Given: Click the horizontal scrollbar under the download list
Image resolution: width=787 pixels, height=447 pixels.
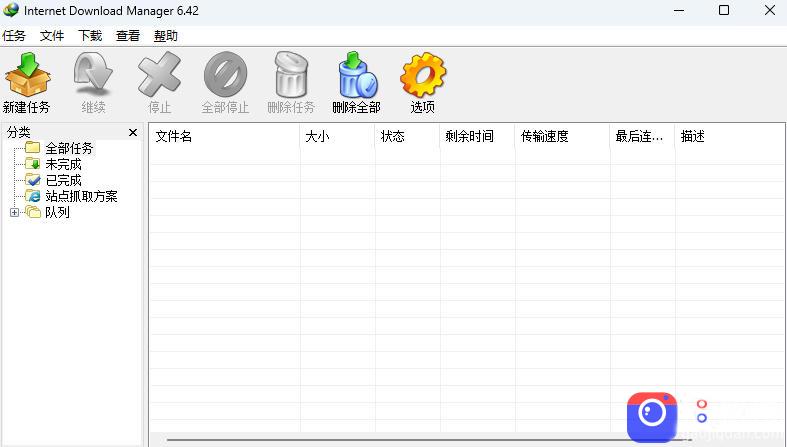Looking at the screenshot, I should tap(429, 439).
